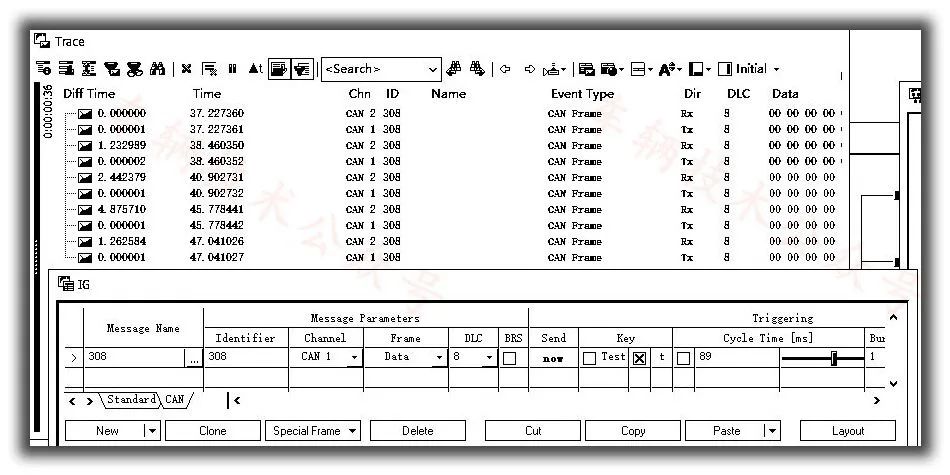Image resolution: width=950 pixels, height=475 pixels.
Task: Click the font size A icon
Action: click(666, 69)
